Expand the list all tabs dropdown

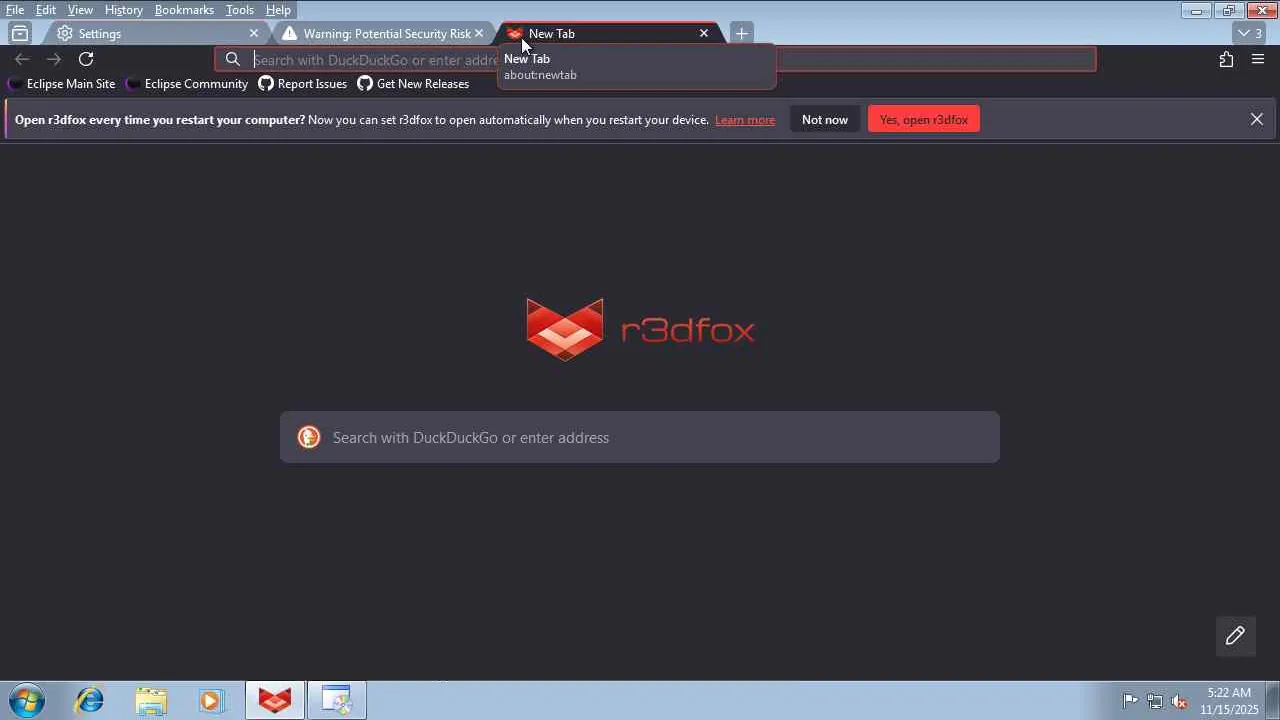tap(1249, 33)
